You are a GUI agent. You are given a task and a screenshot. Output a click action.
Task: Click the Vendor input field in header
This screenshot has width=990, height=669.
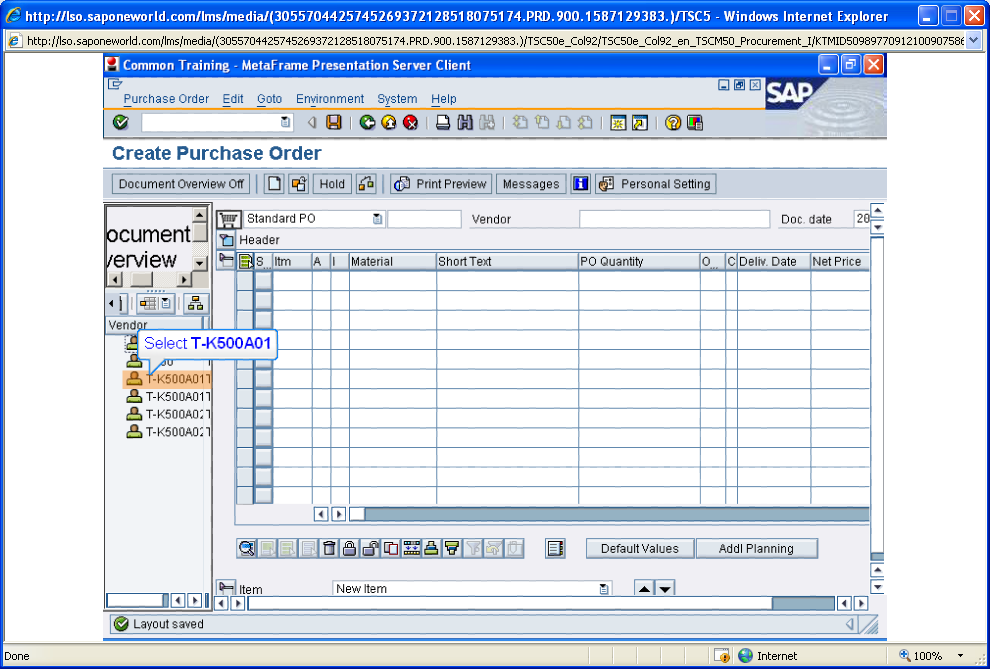click(x=674, y=219)
